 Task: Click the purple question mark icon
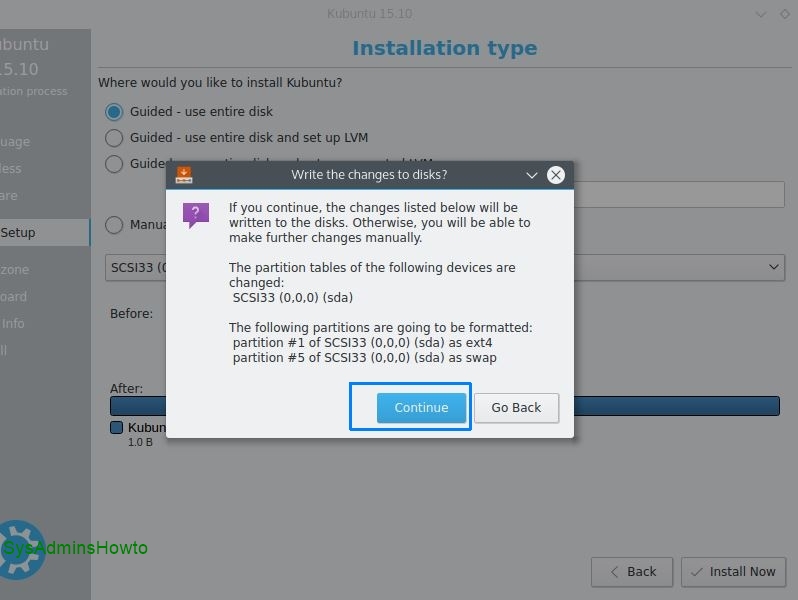pos(196,215)
